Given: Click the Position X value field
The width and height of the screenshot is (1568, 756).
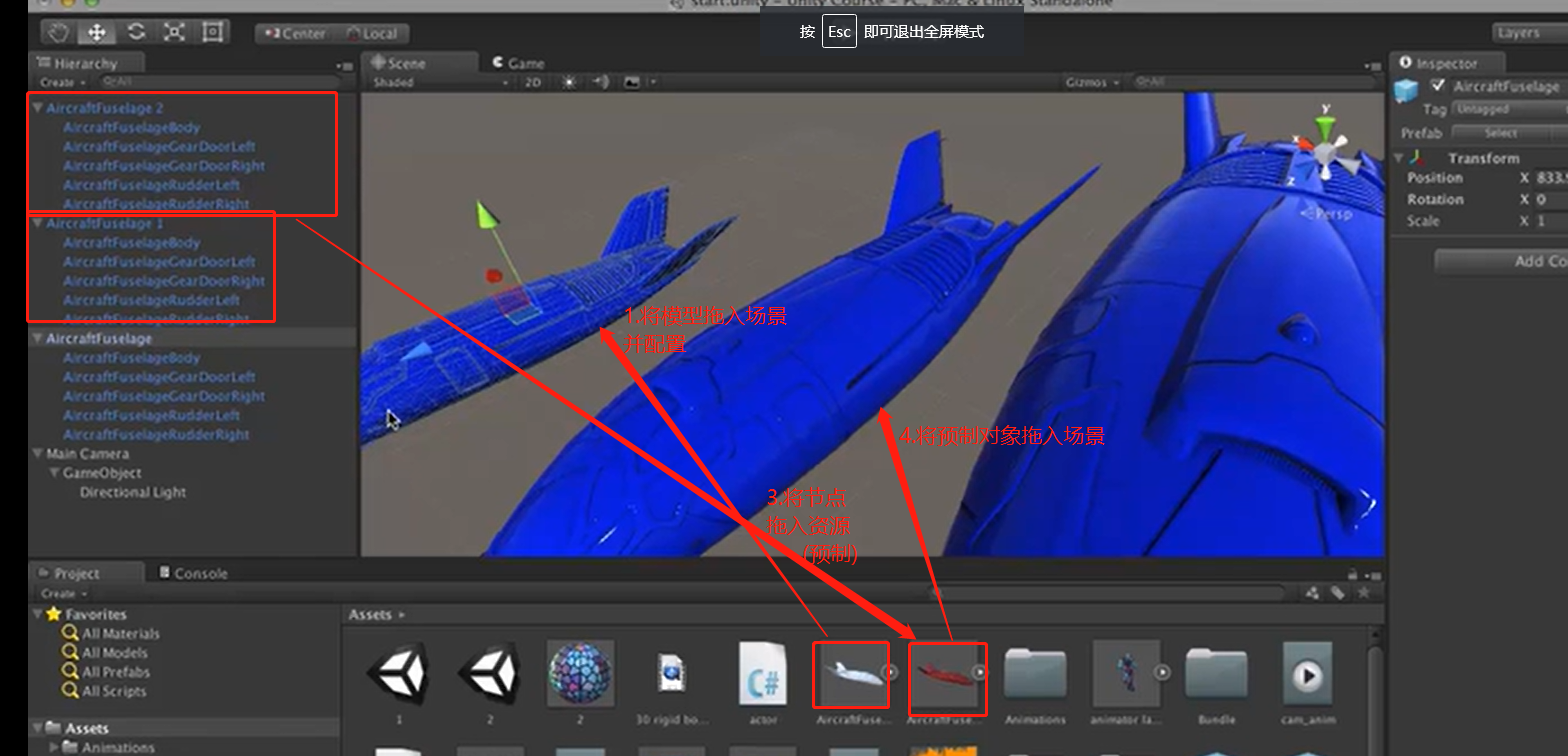Looking at the screenshot, I should click(x=1552, y=178).
